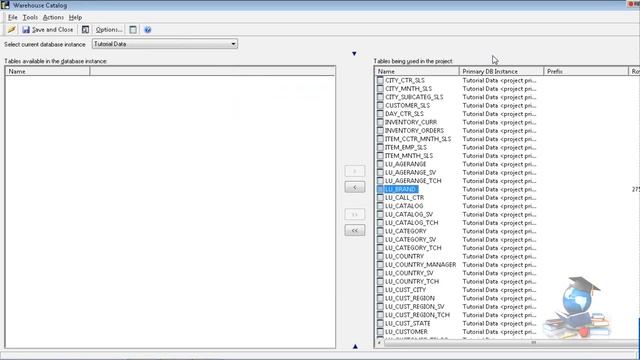Click the table icon beside LU_BRAND
The image size is (640, 360).
tap(380, 189)
